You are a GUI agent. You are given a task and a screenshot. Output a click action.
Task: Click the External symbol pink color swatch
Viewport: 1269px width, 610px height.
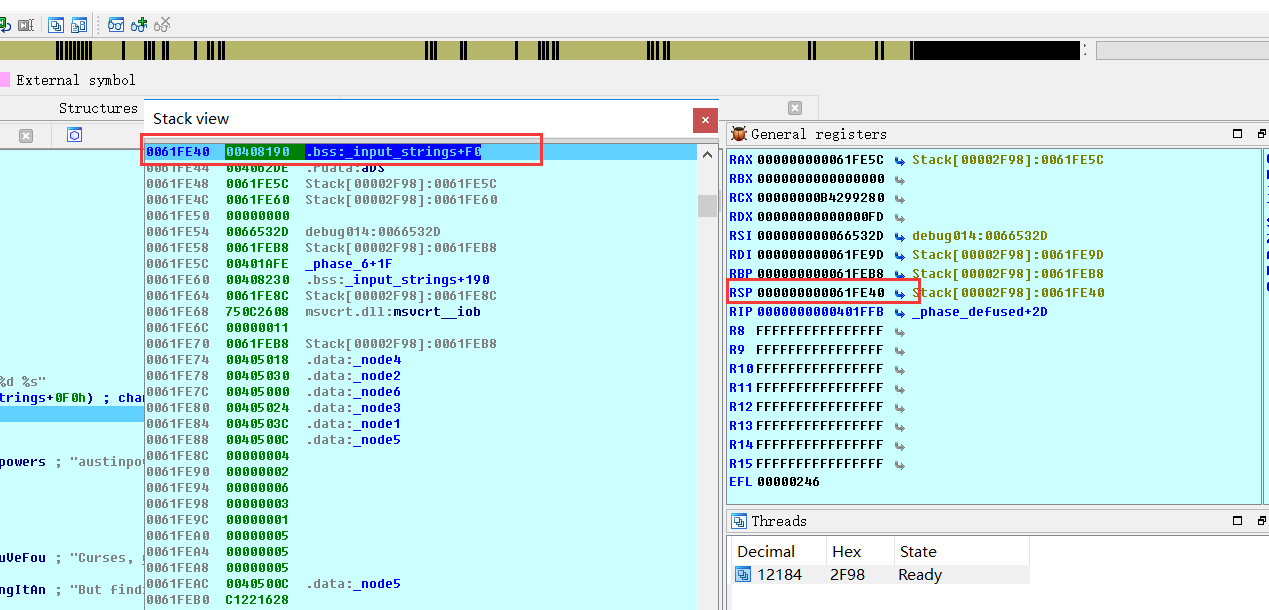(x=5, y=80)
